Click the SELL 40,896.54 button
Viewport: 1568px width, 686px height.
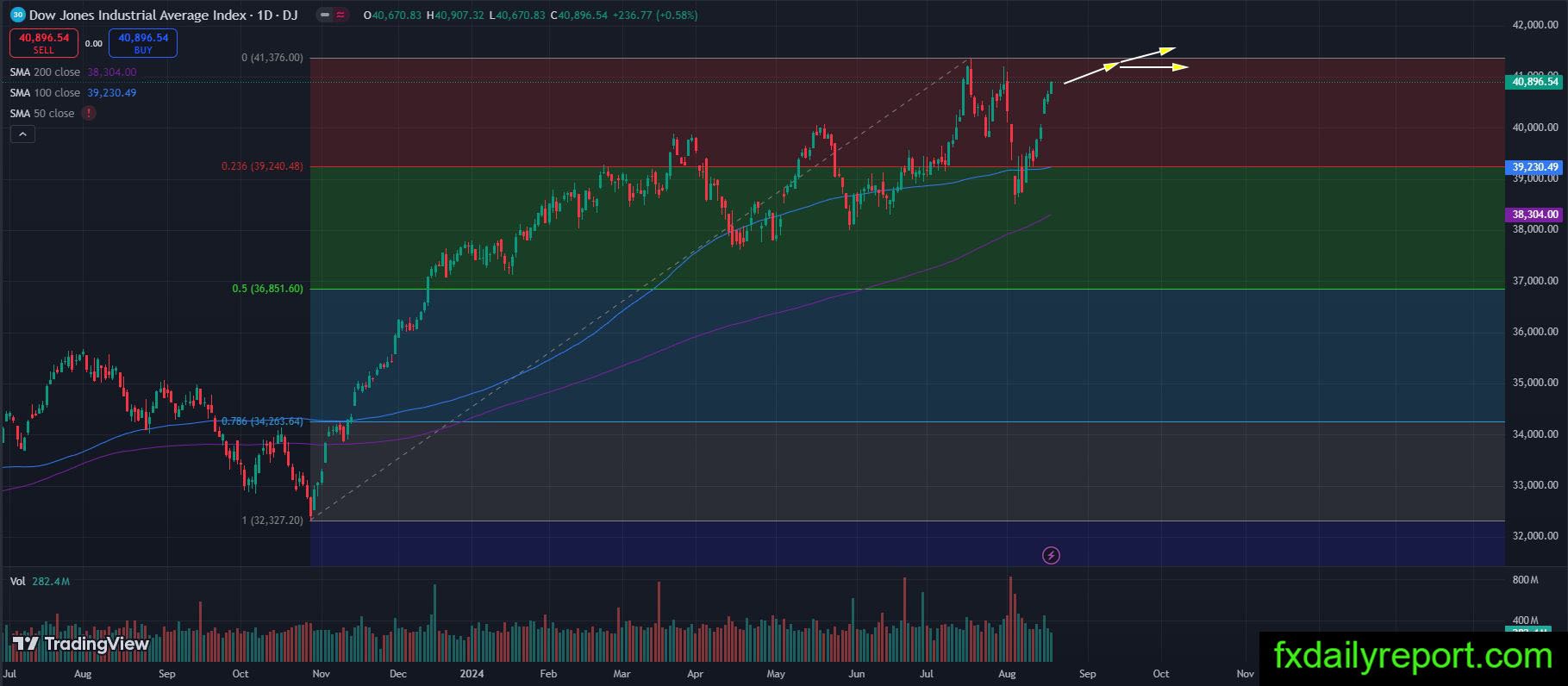(44, 43)
